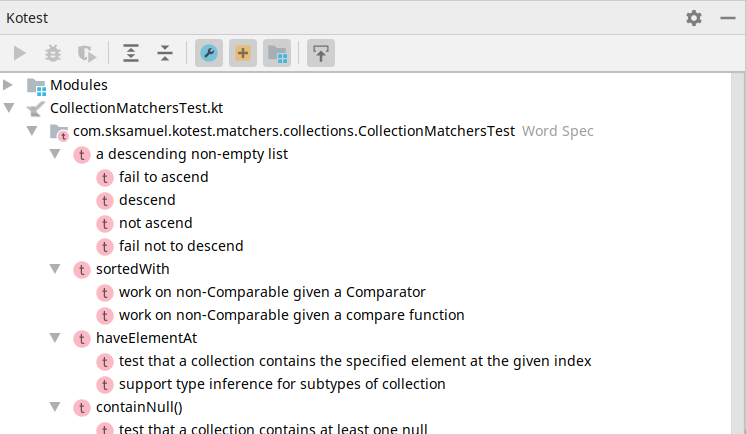
Task: Collapse the haveElementAt test group
Action: (55, 337)
